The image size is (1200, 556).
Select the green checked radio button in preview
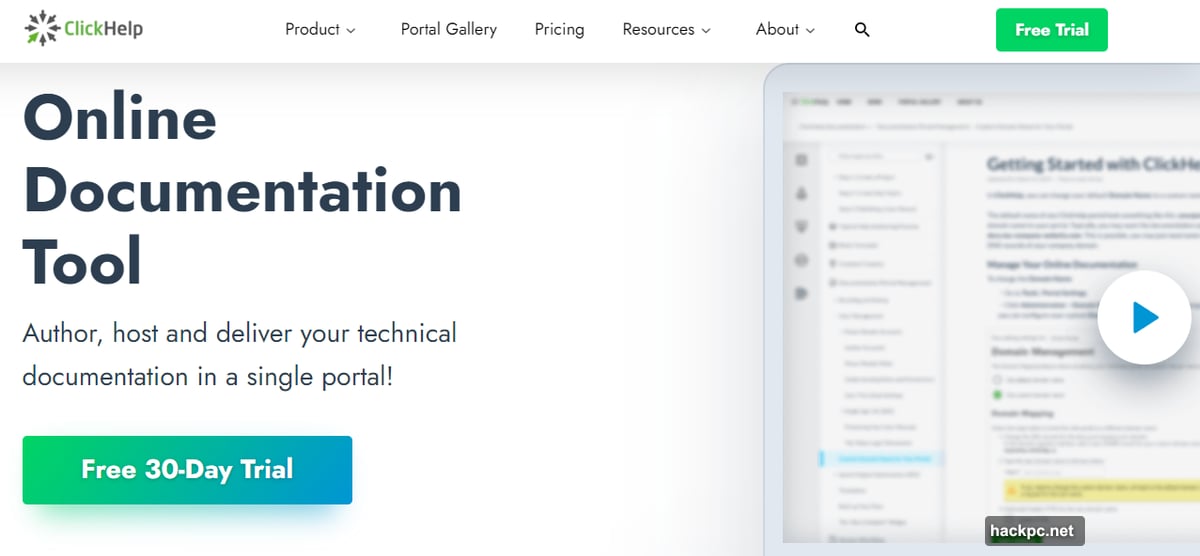[x=997, y=394]
